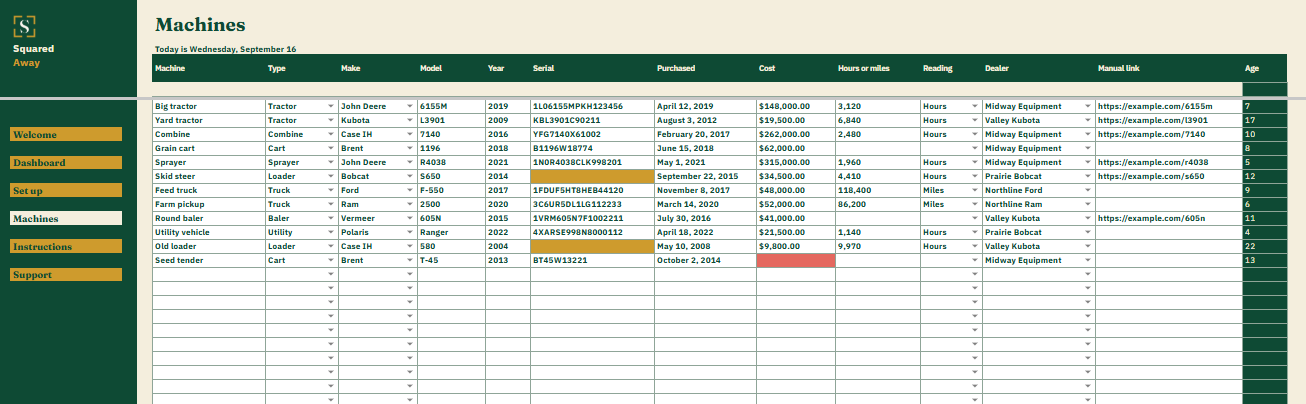Select the Round baler name cell
Screen dimensions: 1306x404
tap(208, 218)
